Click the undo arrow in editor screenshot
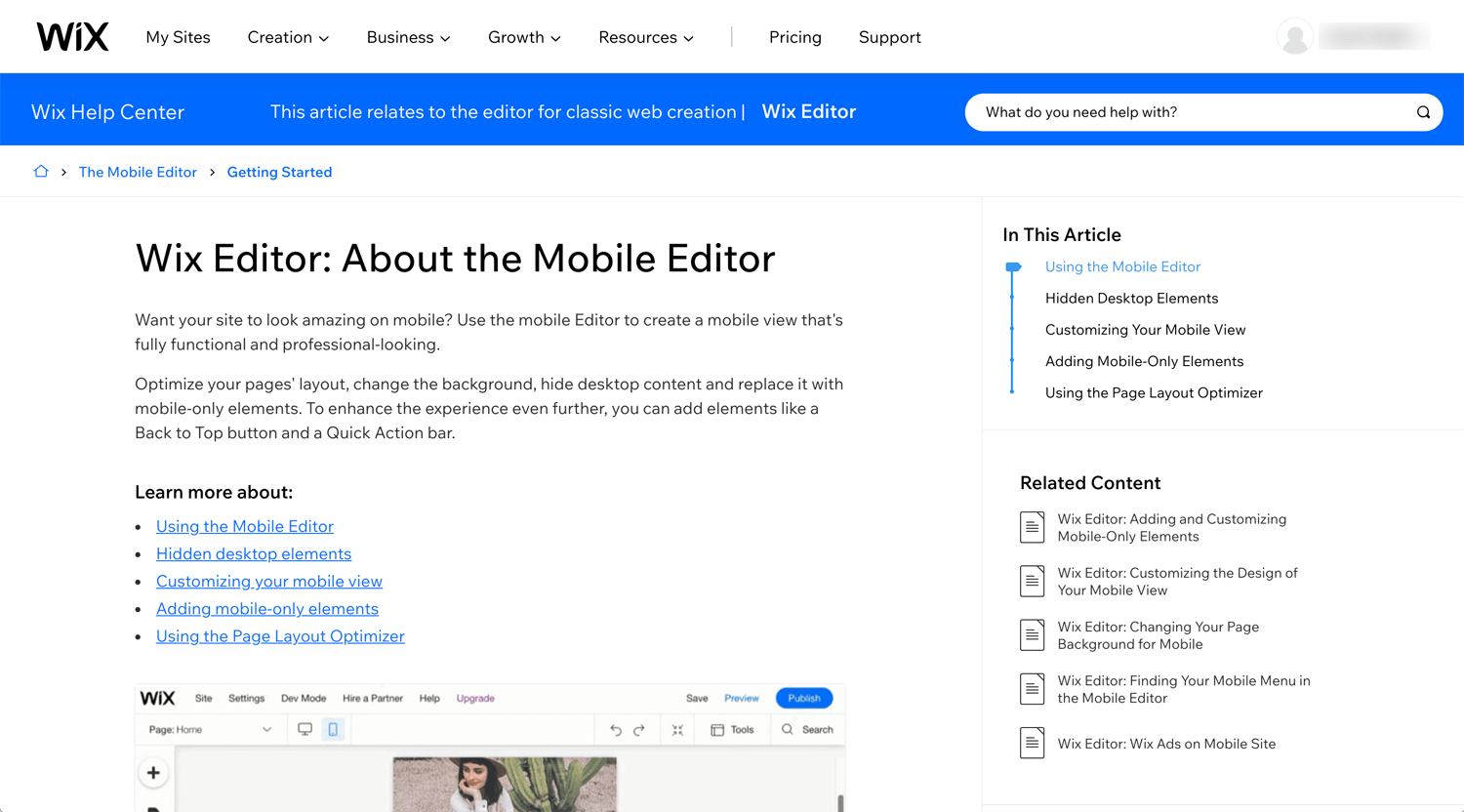This screenshot has width=1464, height=812. 615,730
